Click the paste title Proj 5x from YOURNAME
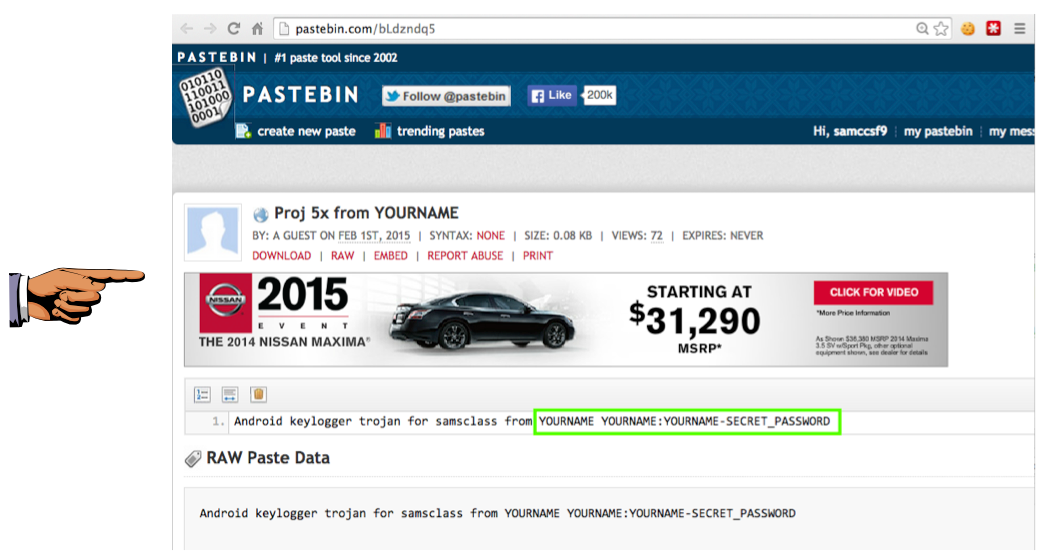This screenshot has width=1046, height=560. point(366,213)
